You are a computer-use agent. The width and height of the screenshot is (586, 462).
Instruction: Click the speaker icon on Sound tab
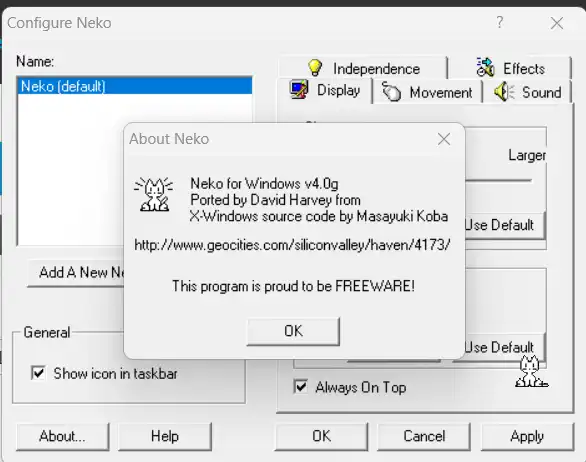click(x=504, y=92)
